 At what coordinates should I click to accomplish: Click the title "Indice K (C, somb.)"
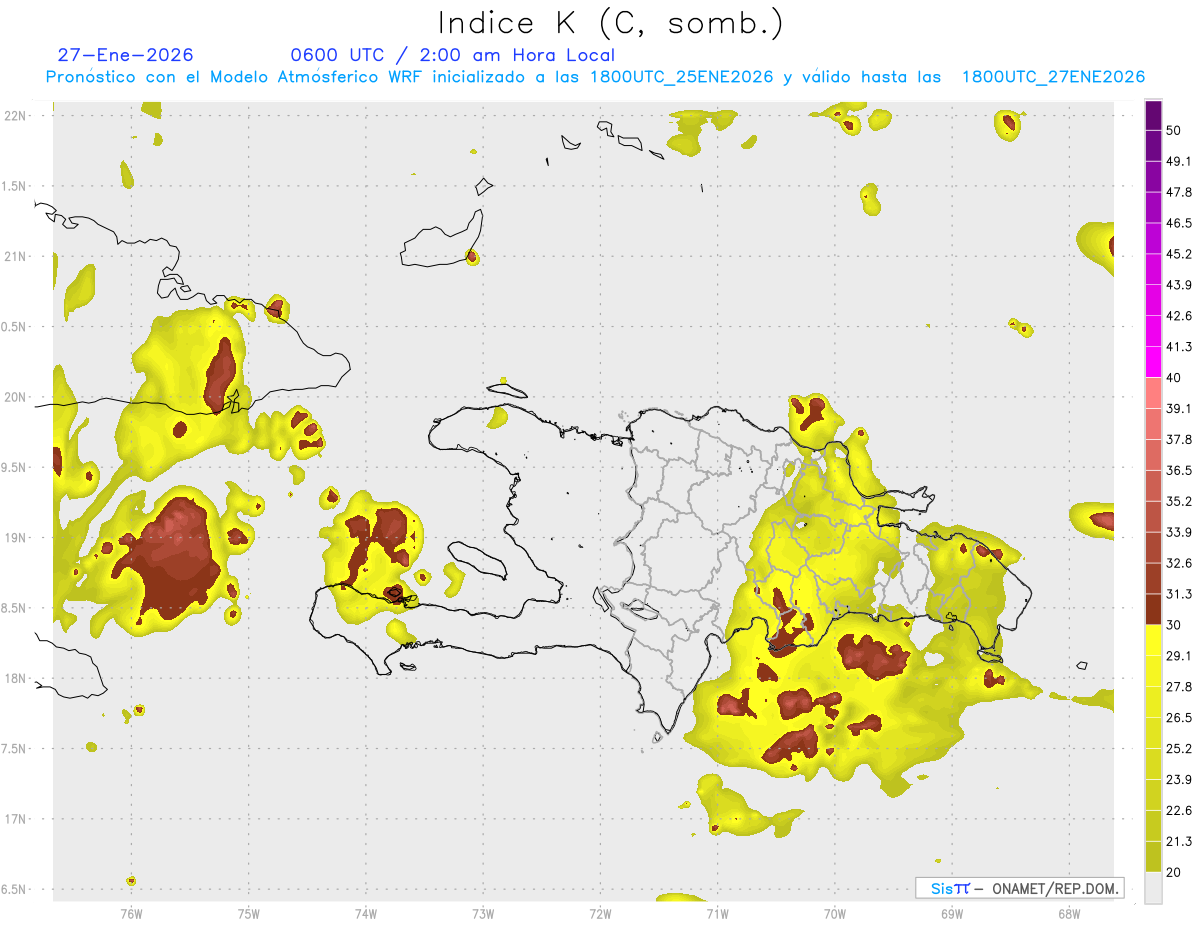[x=611, y=24]
